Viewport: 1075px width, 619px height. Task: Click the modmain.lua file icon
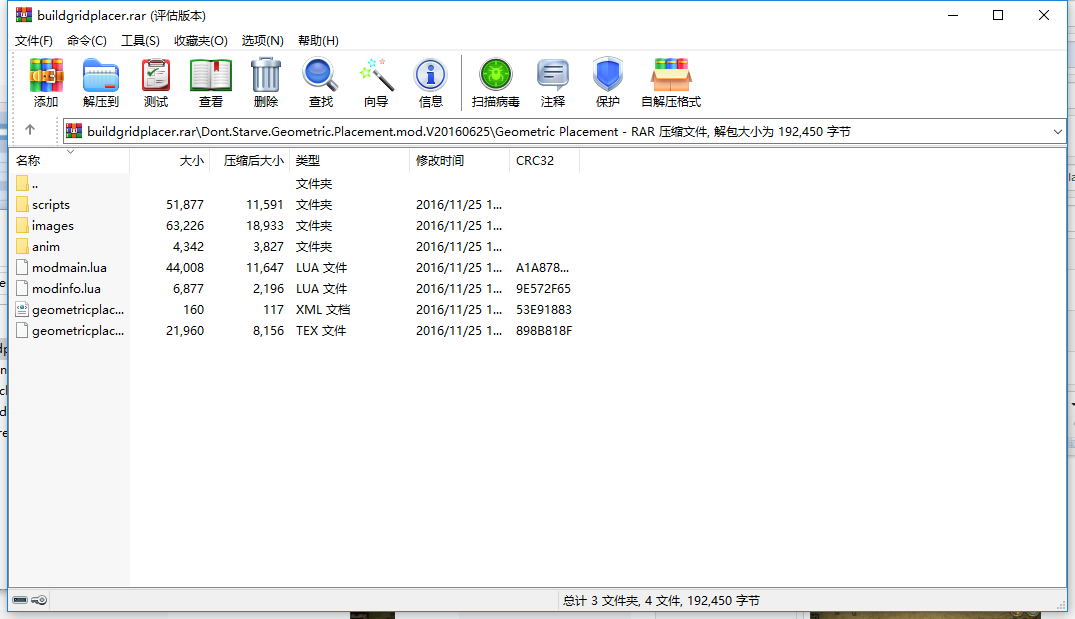pyautogui.click(x=22, y=267)
